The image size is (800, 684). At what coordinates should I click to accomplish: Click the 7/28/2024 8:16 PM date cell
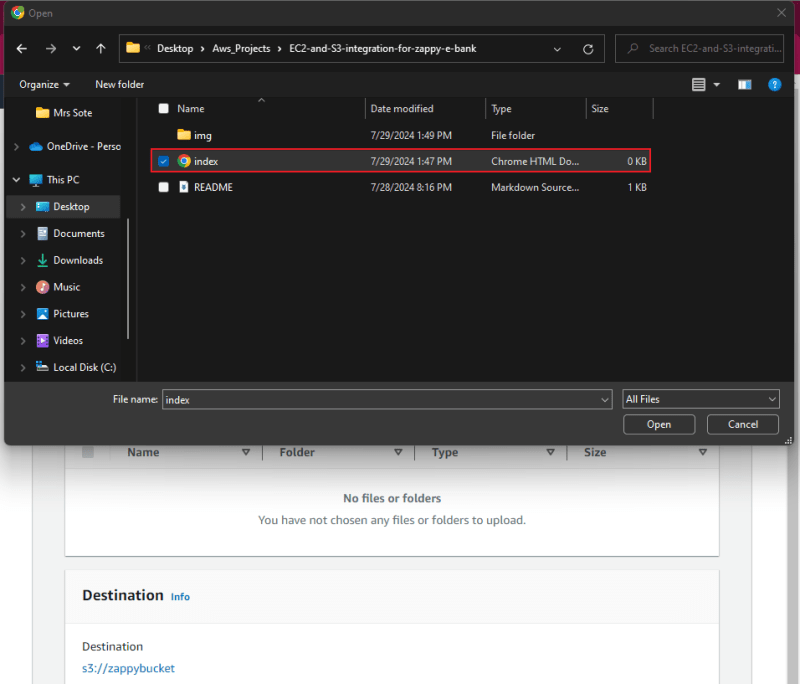(x=411, y=187)
